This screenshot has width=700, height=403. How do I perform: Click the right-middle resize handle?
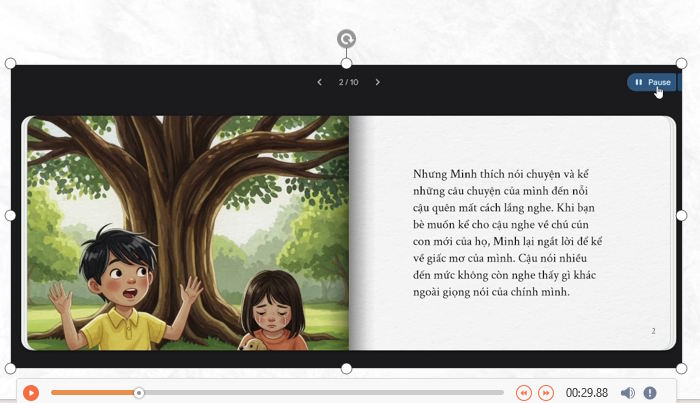(681, 216)
